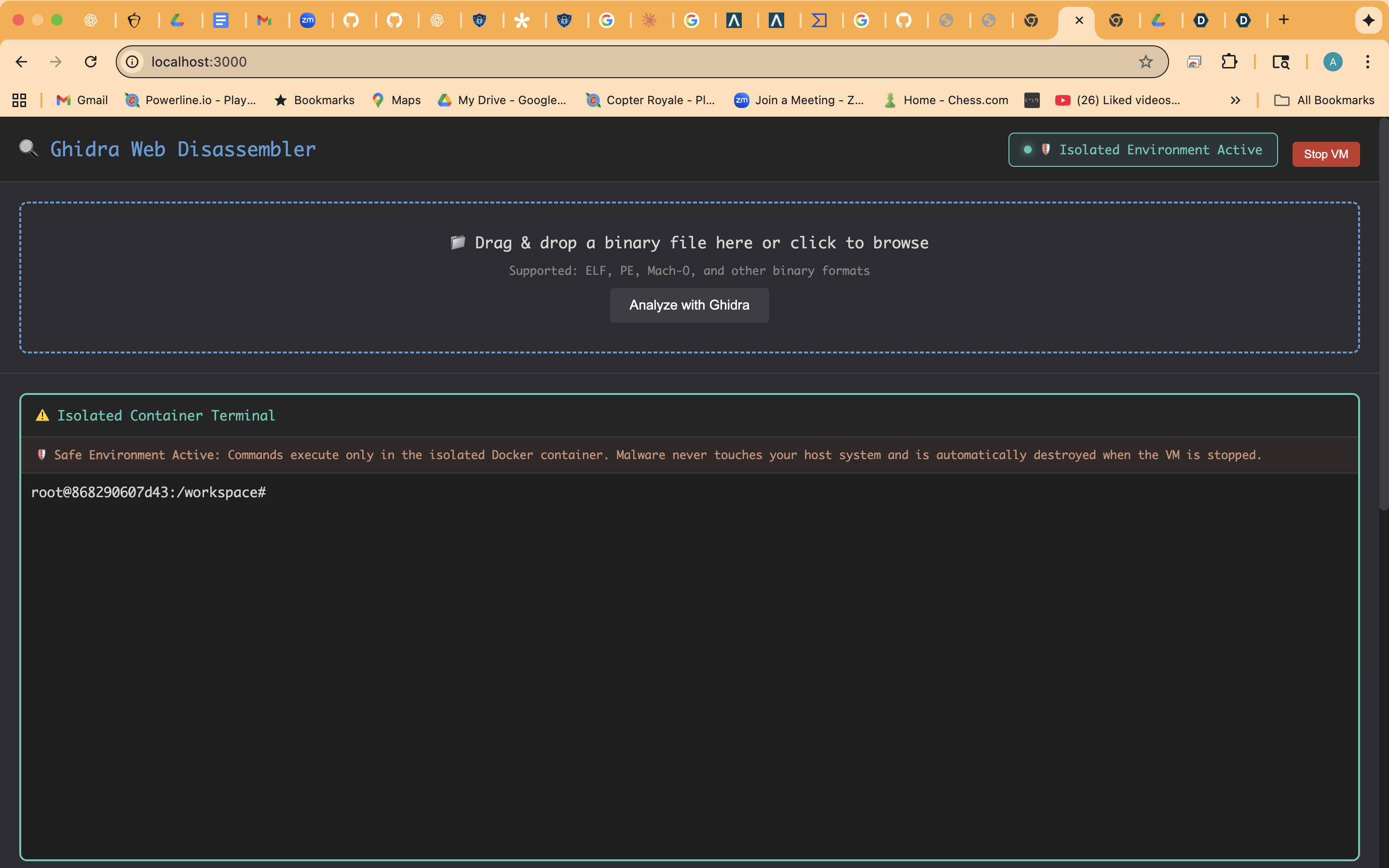Image resolution: width=1389 pixels, height=868 pixels.
Task: Open the Extensions puzzle icon
Action: pyautogui.click(x=1229, y=61)
